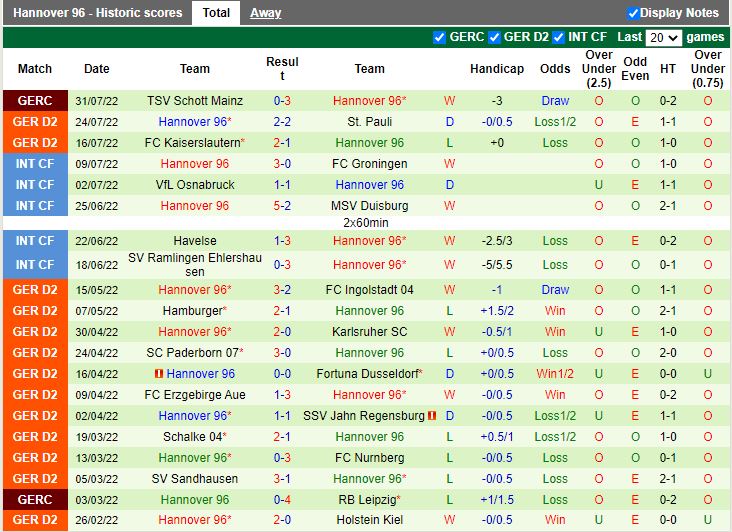Open the FC Groningen team link

pos(369,164)
